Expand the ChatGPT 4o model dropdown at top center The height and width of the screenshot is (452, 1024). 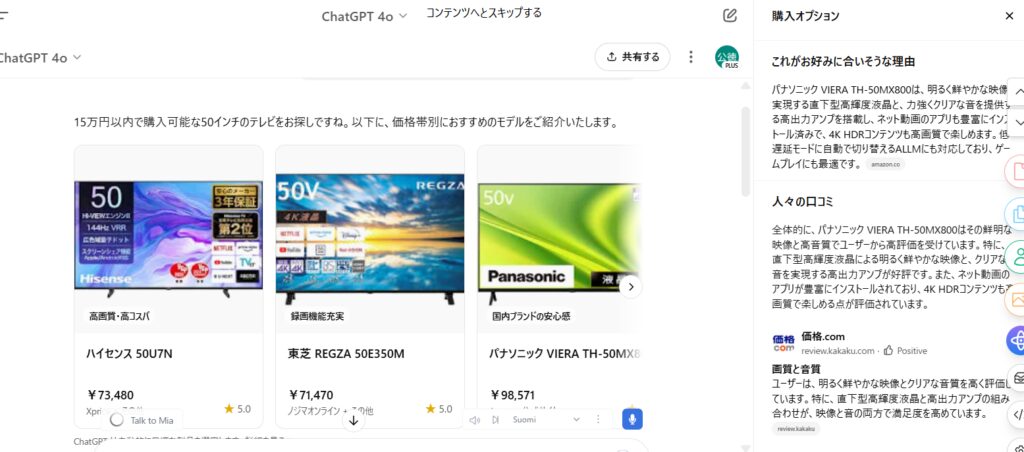364,16
